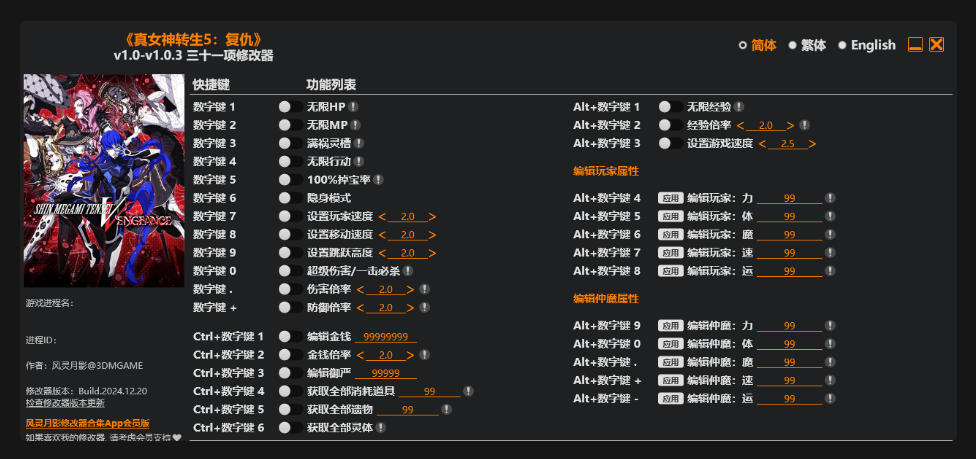Click info icon on 编辑仲魔：力 row
976x459 pixels.
830,325
